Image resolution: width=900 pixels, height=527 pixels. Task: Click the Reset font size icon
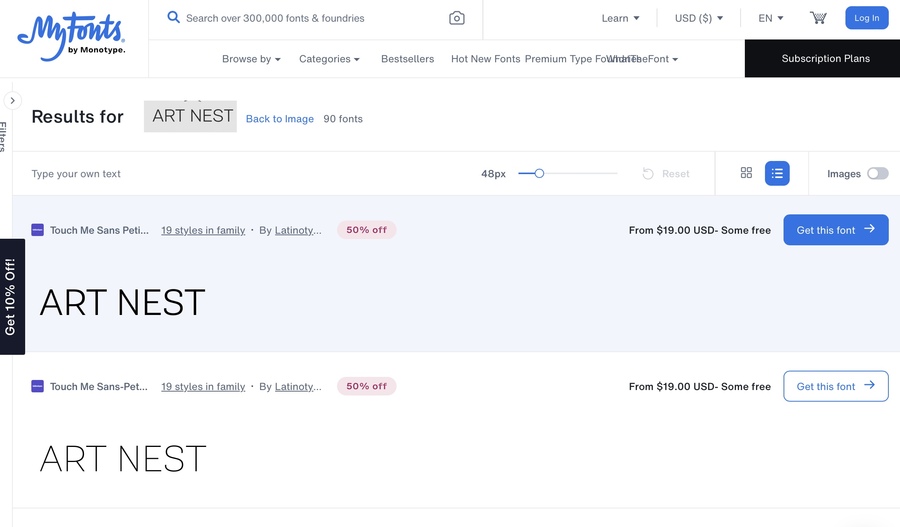[x=648, y=174]
